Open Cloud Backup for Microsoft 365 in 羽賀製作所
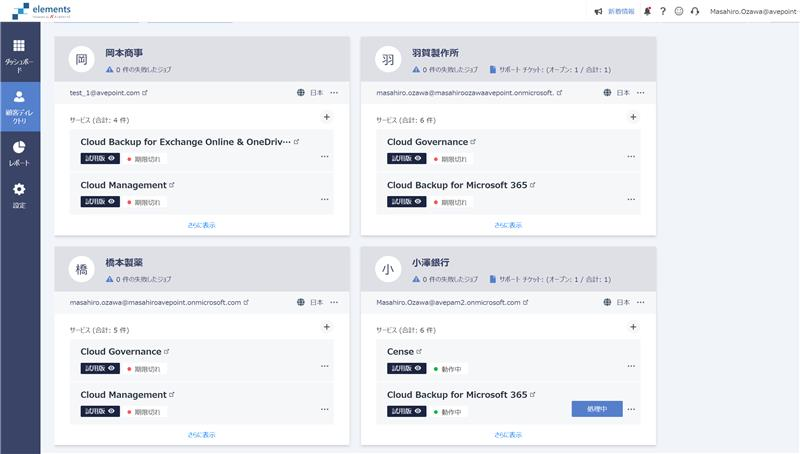This screenshot has width=800, height=454. point(461,185)
